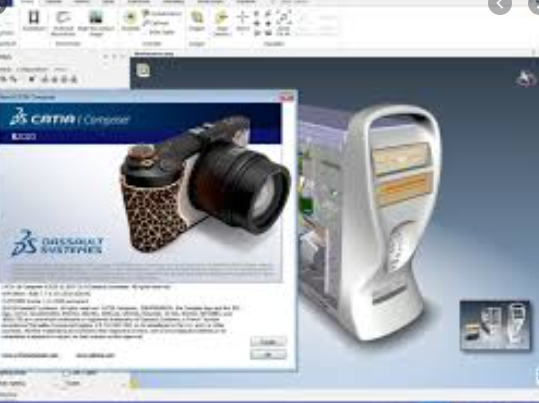Click the large crosshair icon in the ribbon

coord(243,17)
